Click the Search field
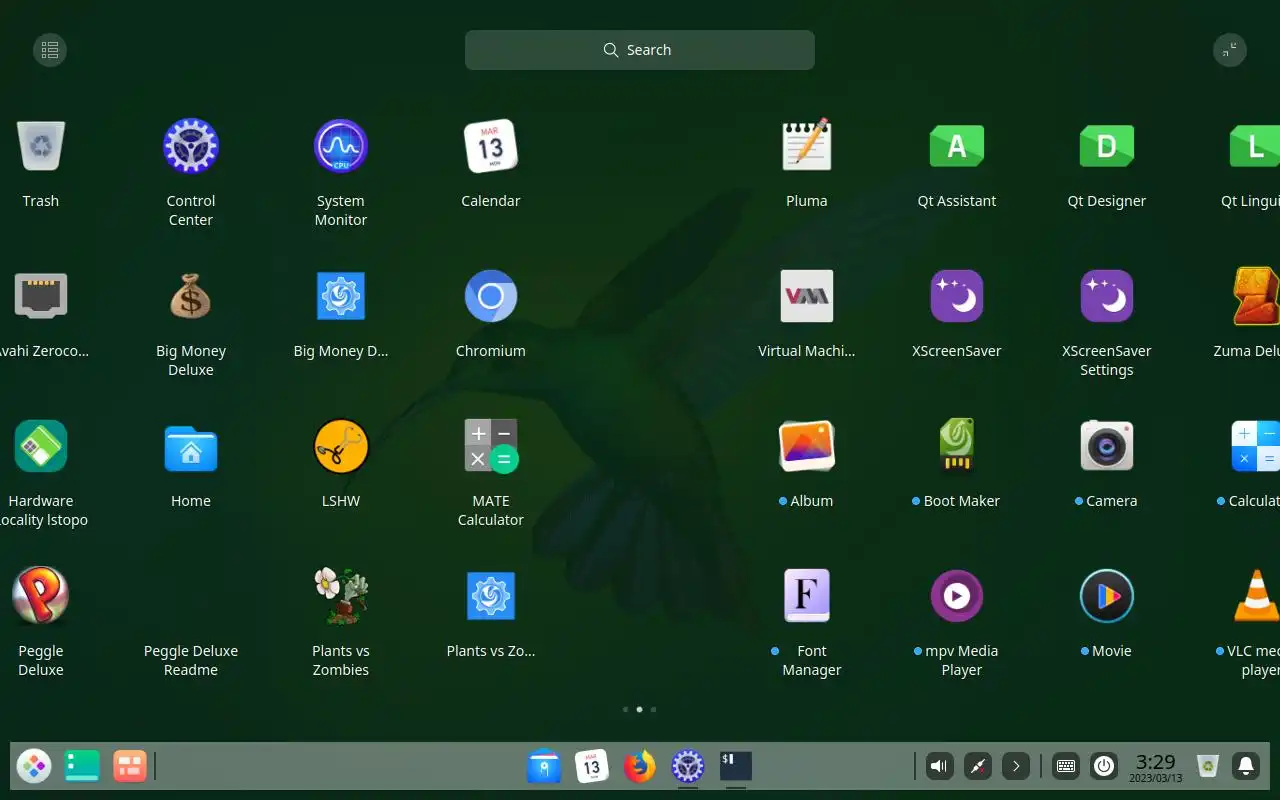 [640, 50]
